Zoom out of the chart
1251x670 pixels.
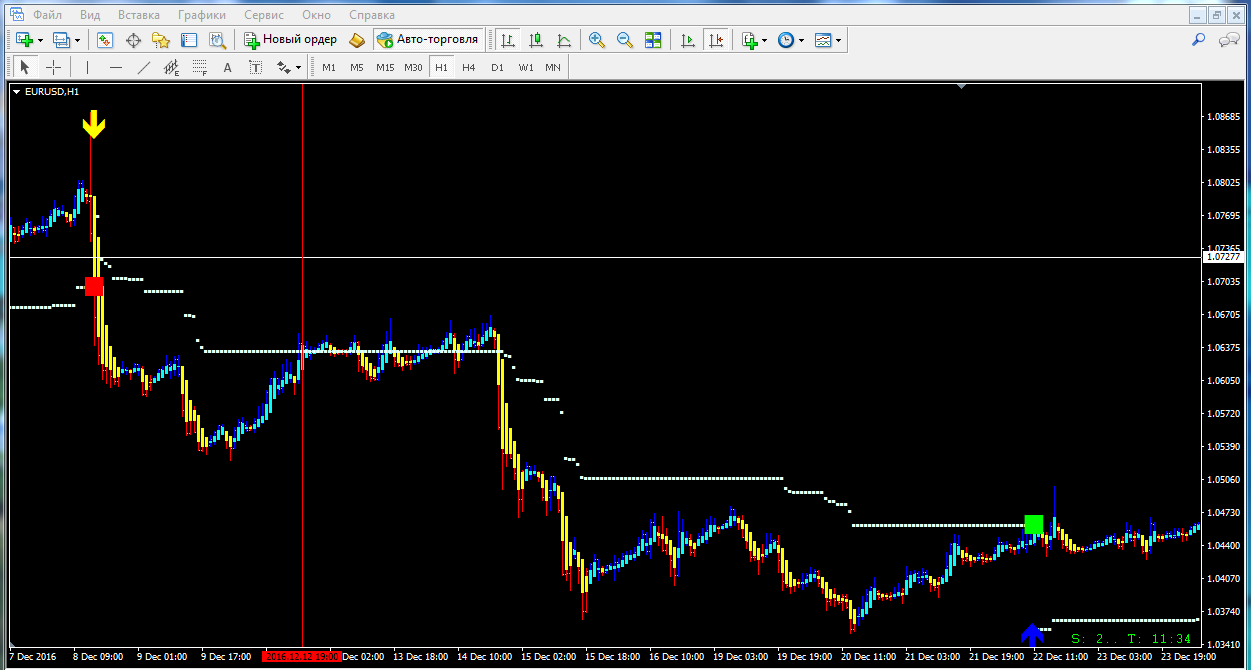625,40
